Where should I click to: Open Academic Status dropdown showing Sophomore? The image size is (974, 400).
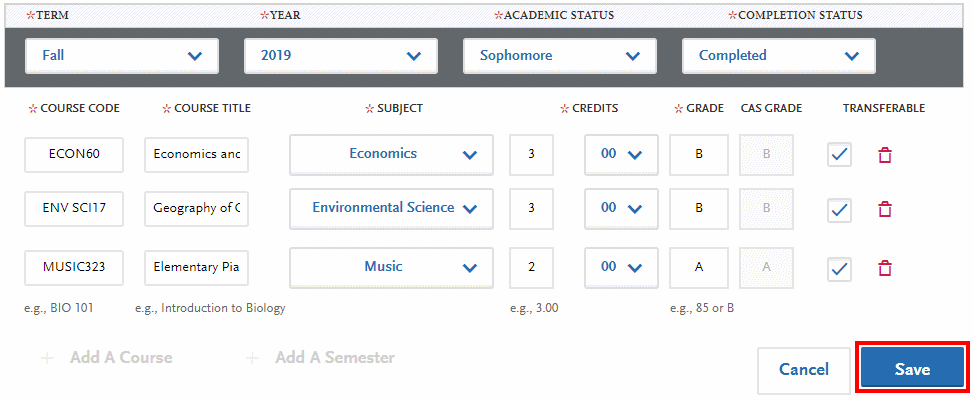click(560, 56)
